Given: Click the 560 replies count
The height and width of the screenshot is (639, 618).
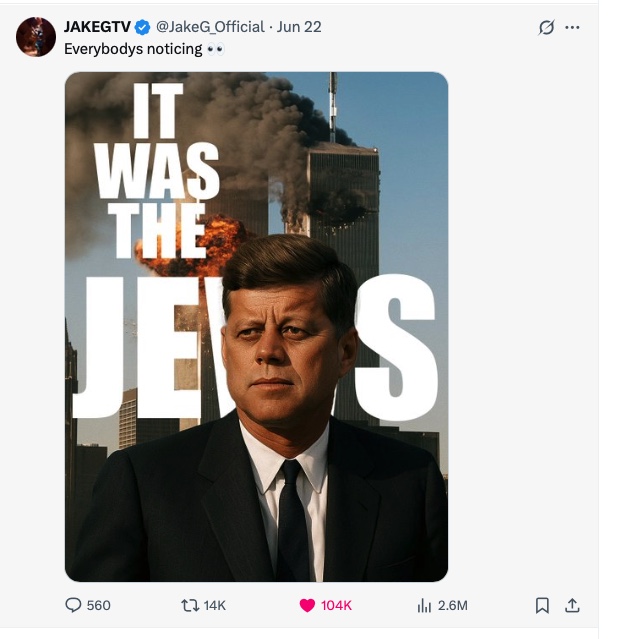Looking at the screenshot, I should pos(99,605).
